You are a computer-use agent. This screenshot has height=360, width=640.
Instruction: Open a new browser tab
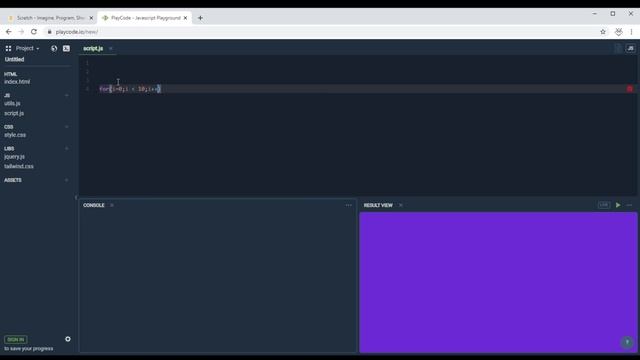(x=200, y=18)
